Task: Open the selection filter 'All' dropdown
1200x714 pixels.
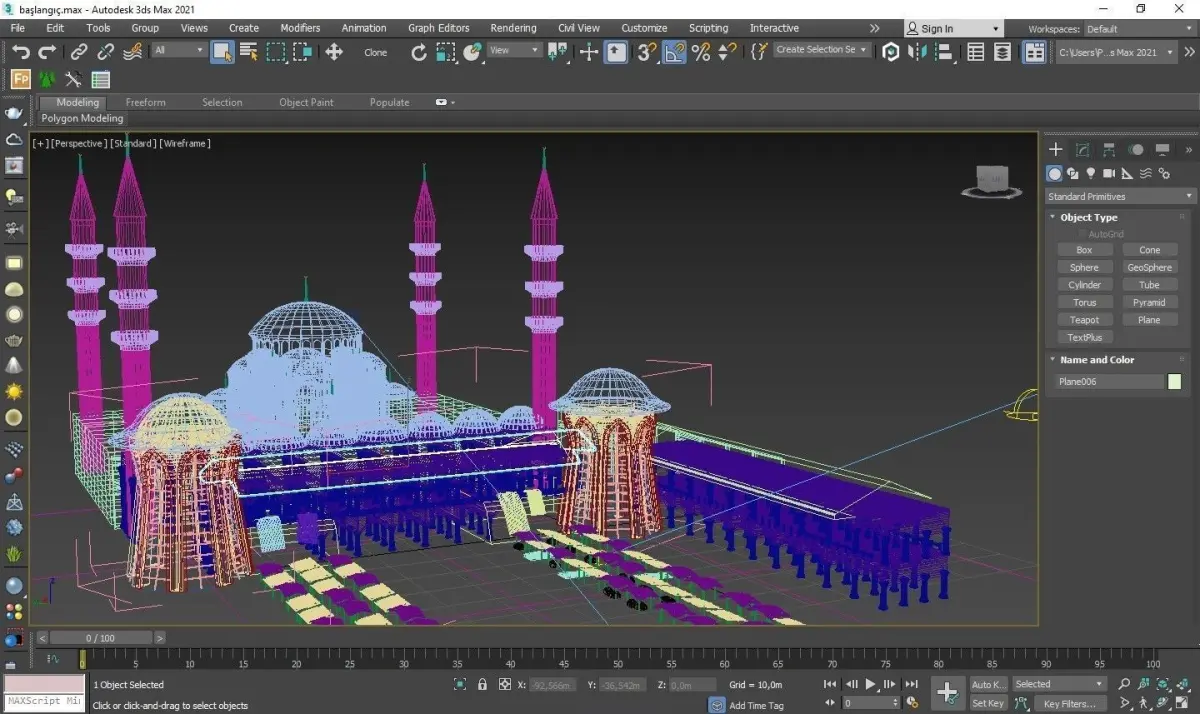Action: pyautogui.click(x=179, y=51)
